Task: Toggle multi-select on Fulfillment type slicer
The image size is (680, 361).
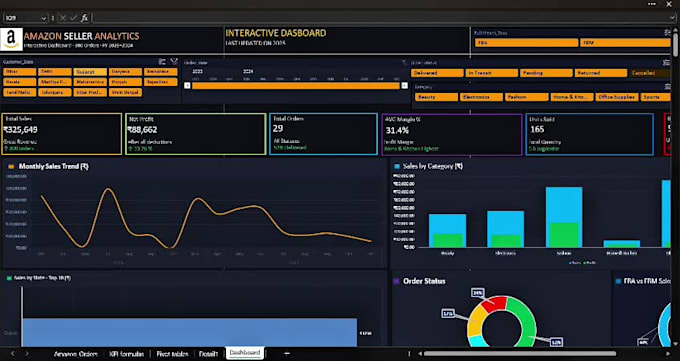Action: pyautogui.click(x=667, y=33)
